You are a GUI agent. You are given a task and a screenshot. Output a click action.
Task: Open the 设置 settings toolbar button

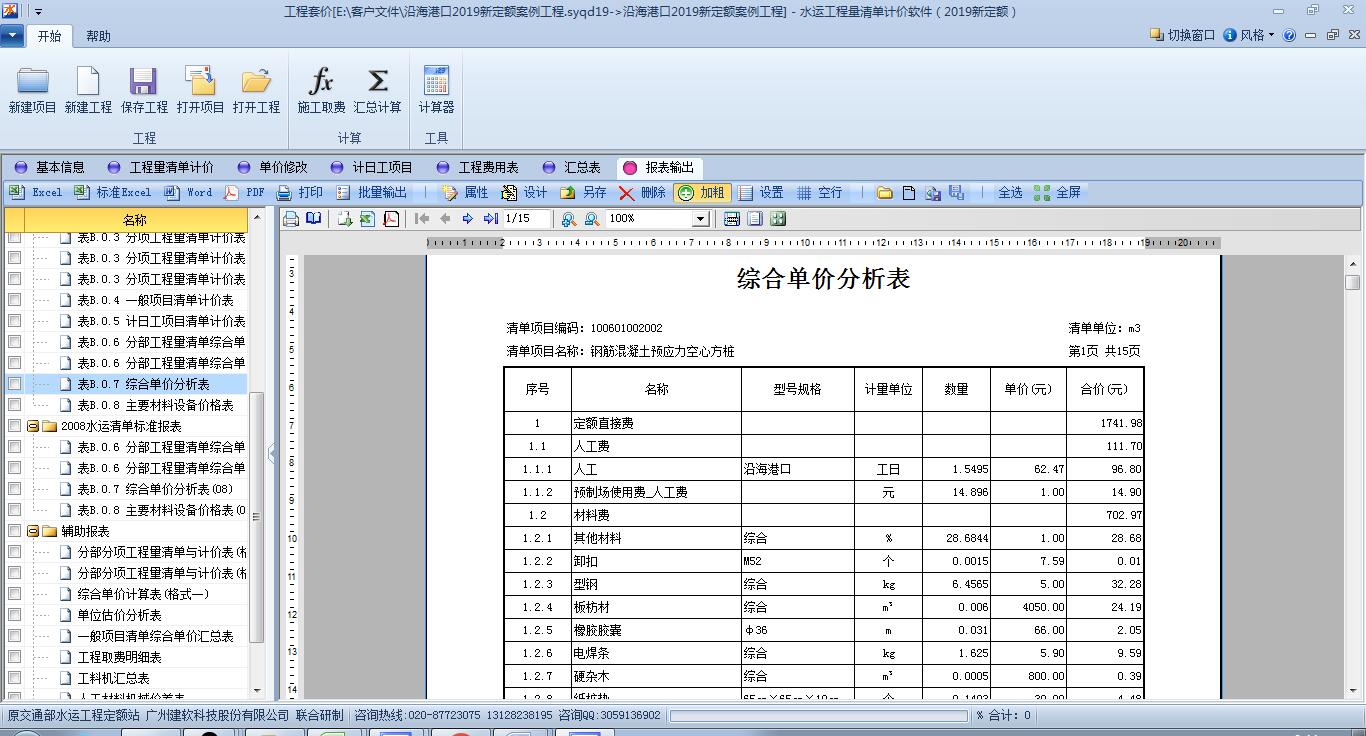tap(760, 192)
